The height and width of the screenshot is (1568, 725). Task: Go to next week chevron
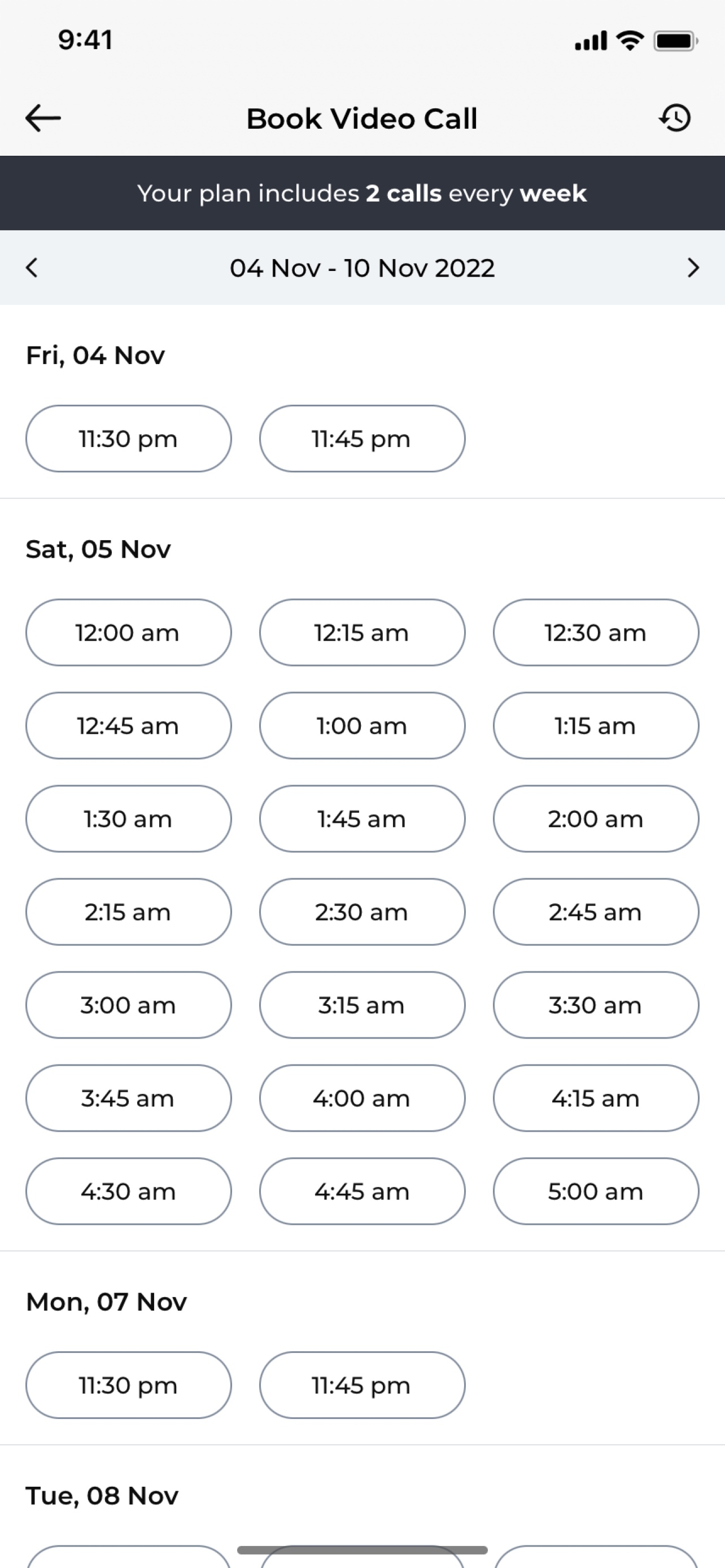point(693,268)
